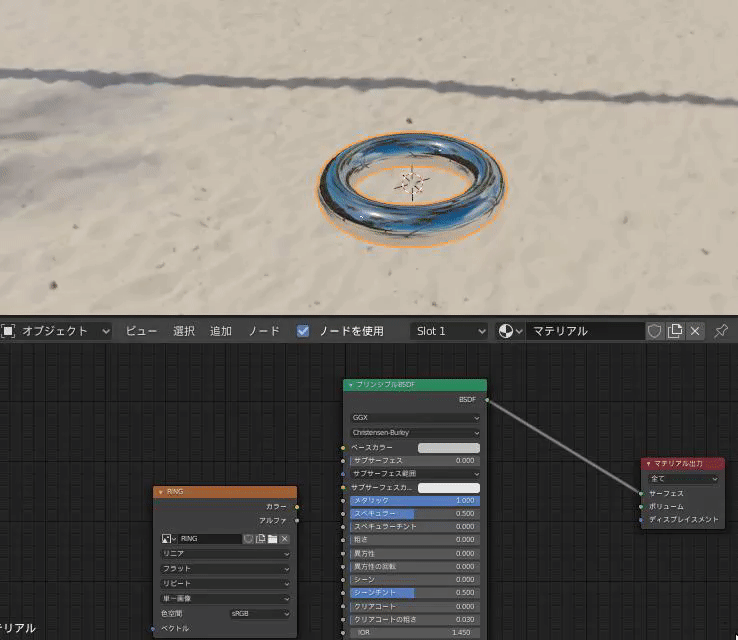Open image file with folder icon
Viewport: 738px width, 640px height.
pyautogui.click(x=273, y=539)
